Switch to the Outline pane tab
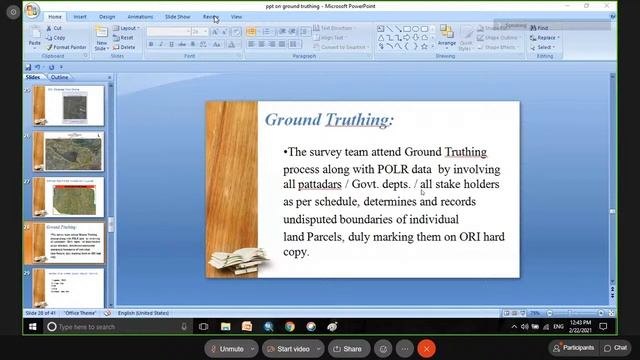 60,77
